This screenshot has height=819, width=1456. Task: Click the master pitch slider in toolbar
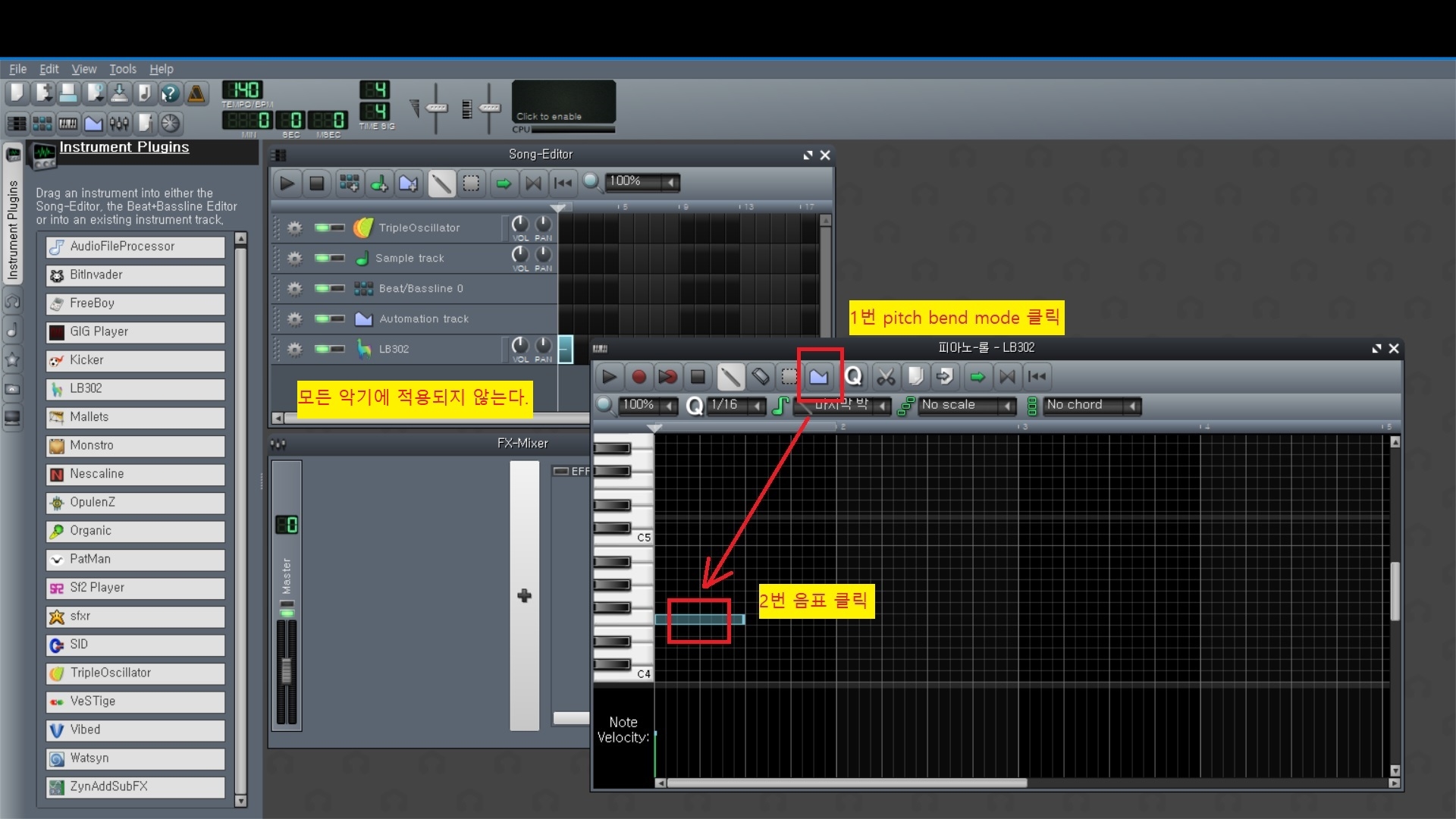[x=489, y=108]
